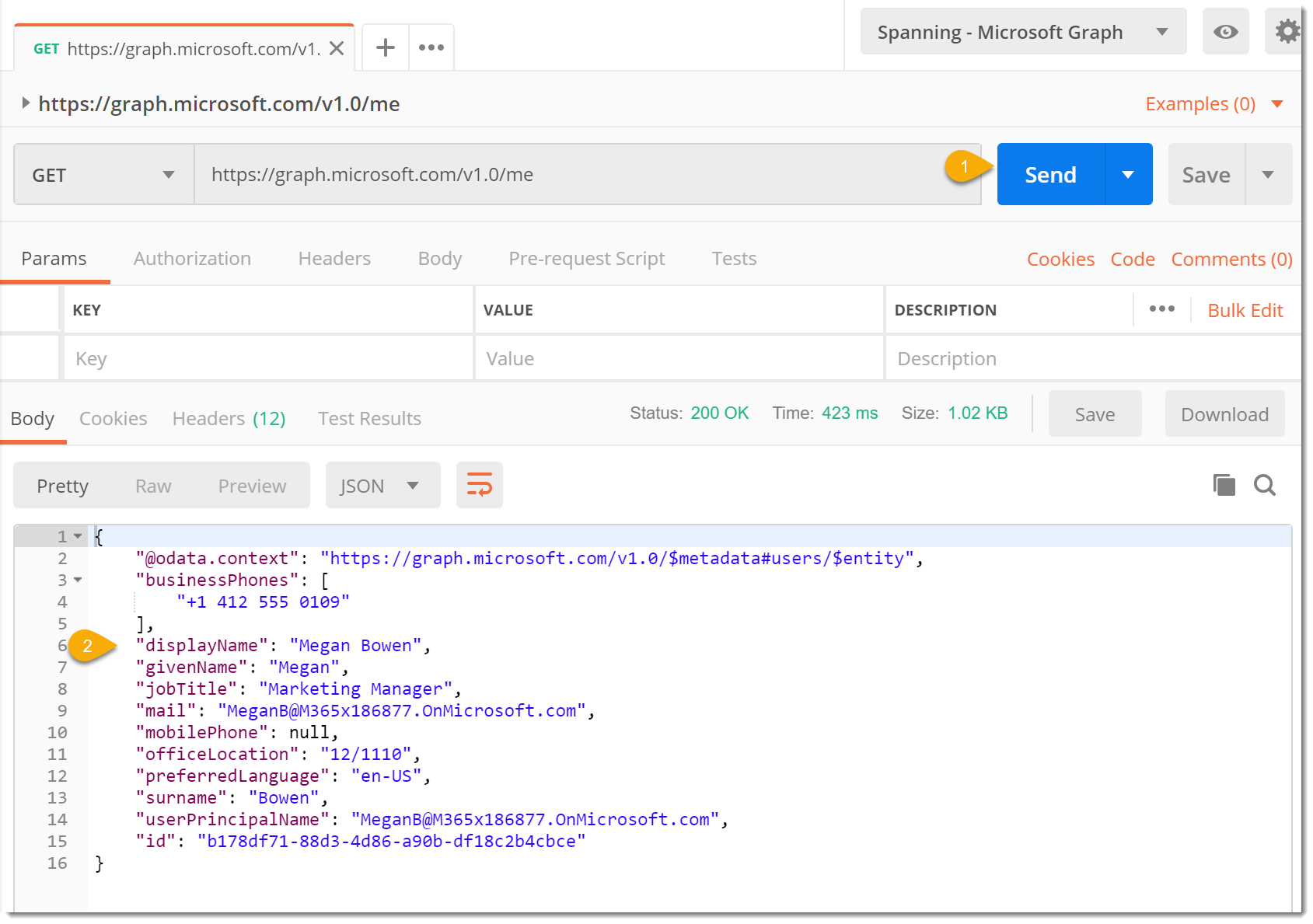
Task: Open a new request tab with plus icon
Action: 386,47
